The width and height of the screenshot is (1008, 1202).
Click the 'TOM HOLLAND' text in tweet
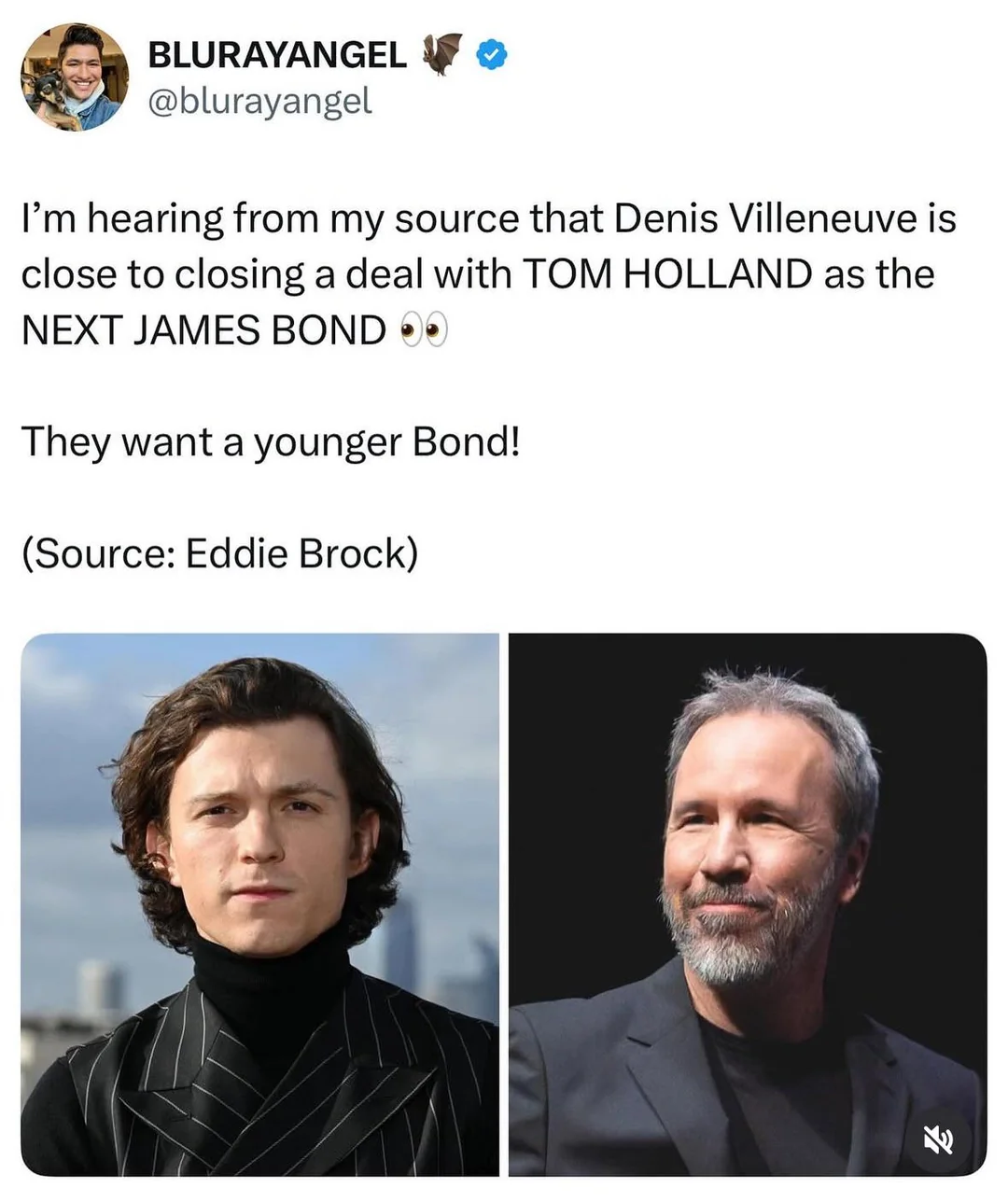[x=666, y=274]
